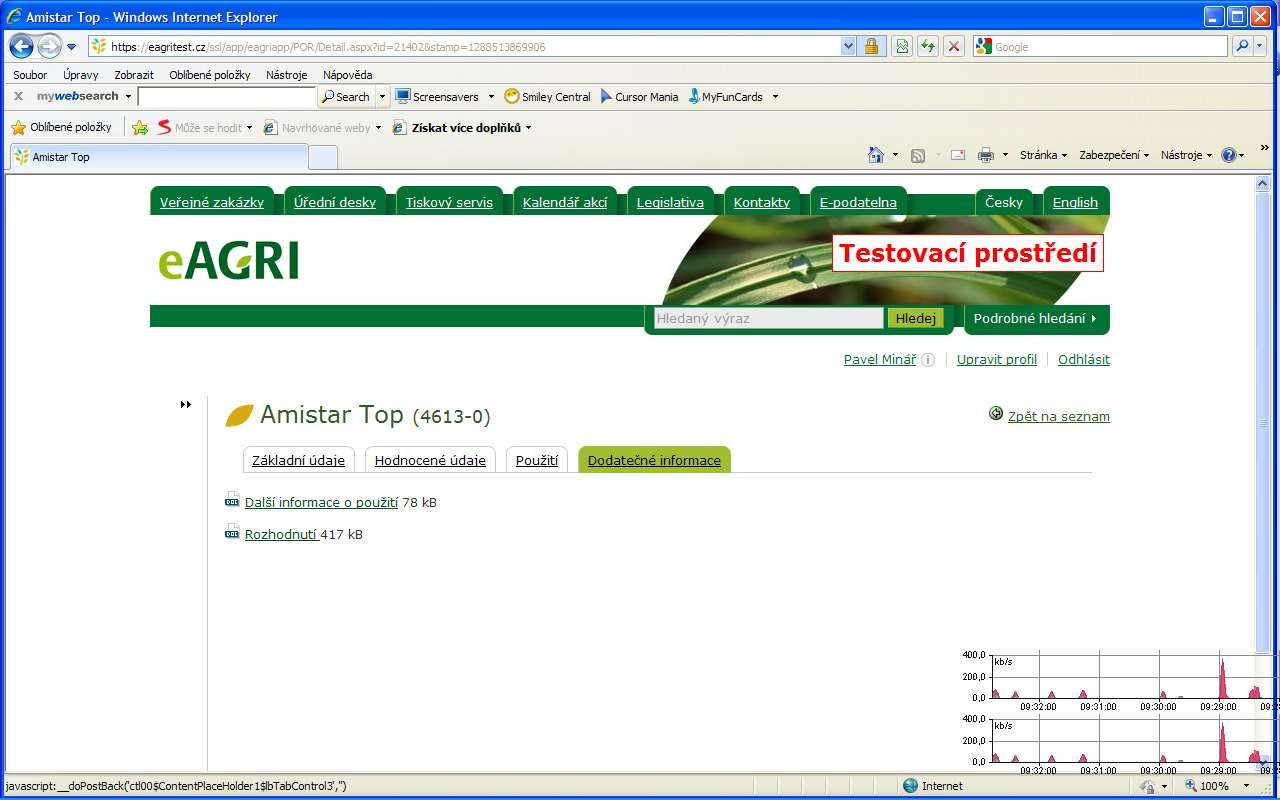Click the search magnifier button
The height and width of the screenshot is (800, 1280).
(1243, 47)
